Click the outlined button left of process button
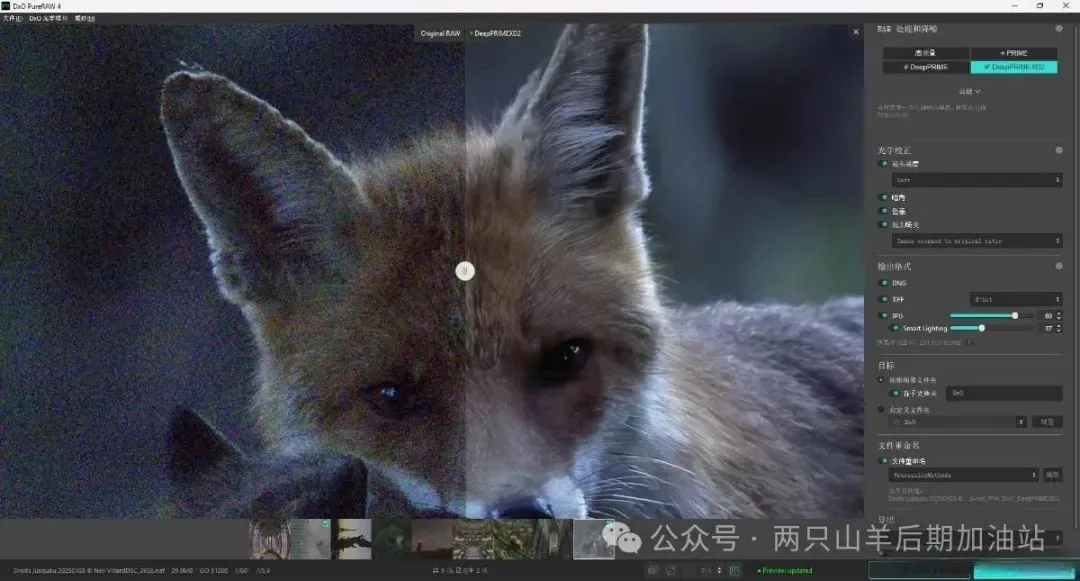 pos(920,571)
